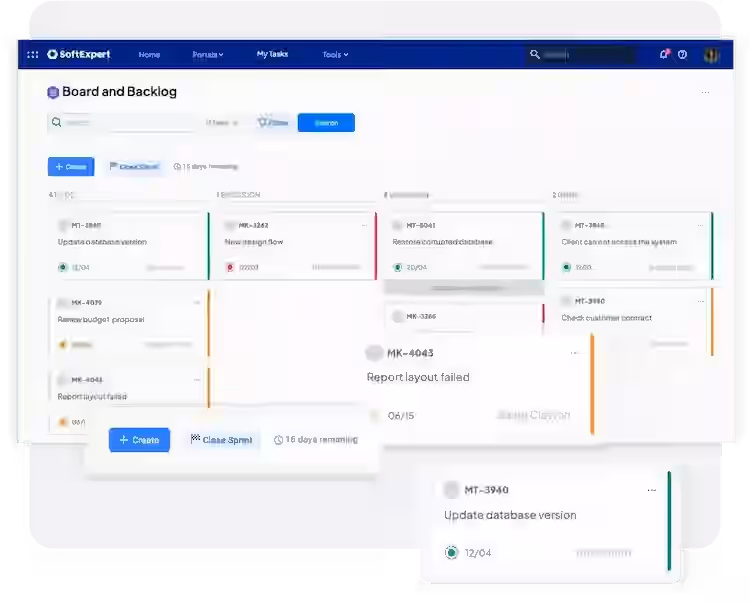Open the more menu on MT-3940 popup card

(652, 490)
